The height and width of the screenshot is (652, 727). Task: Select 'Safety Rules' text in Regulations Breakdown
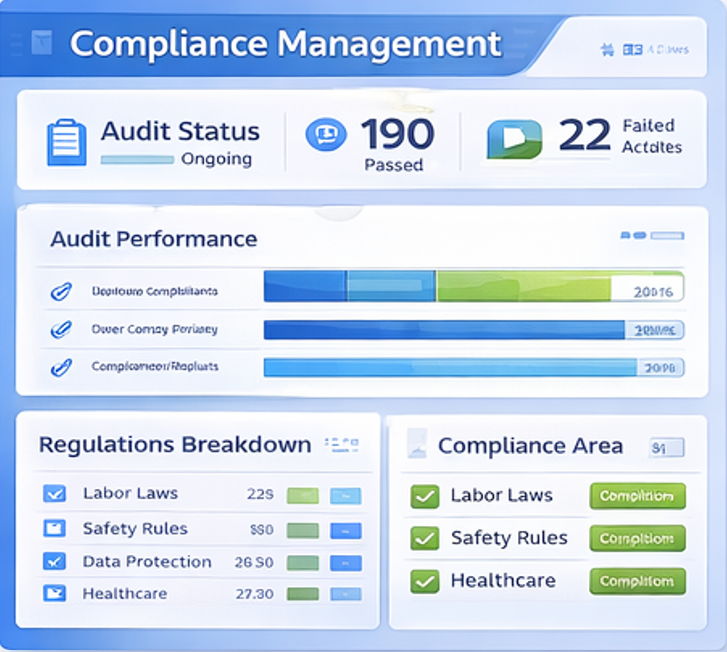(x=135, y=528)
